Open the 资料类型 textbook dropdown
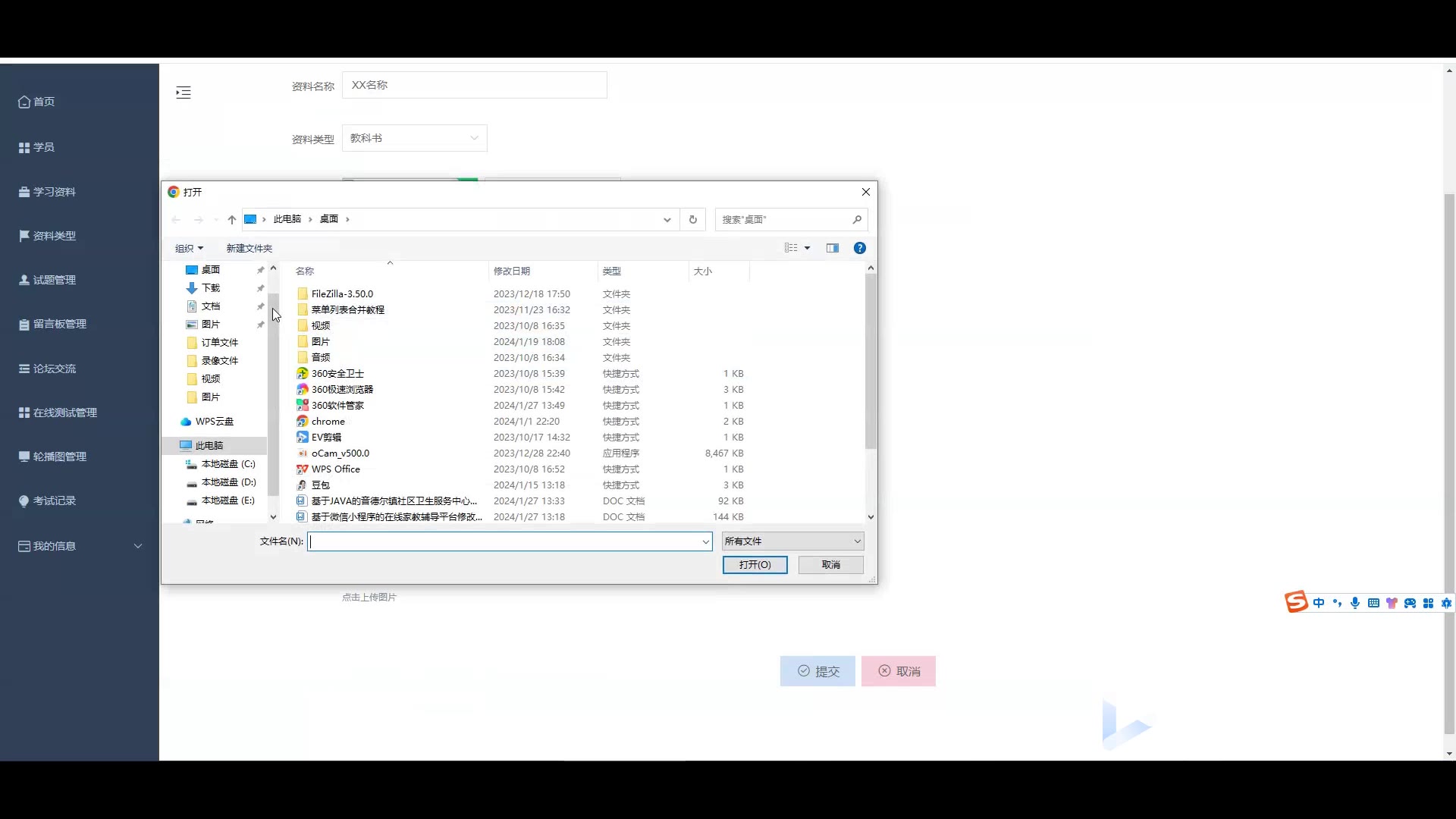This screenshot has height=819, width=1456. pyautogui.click(x=414, y=138)
